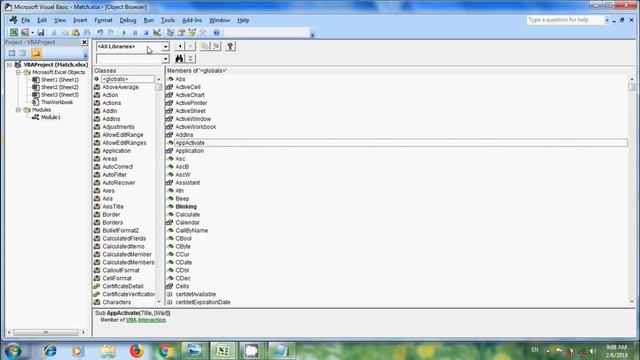Collapse the Microsoft Excel Objects folder

(18, 72)
